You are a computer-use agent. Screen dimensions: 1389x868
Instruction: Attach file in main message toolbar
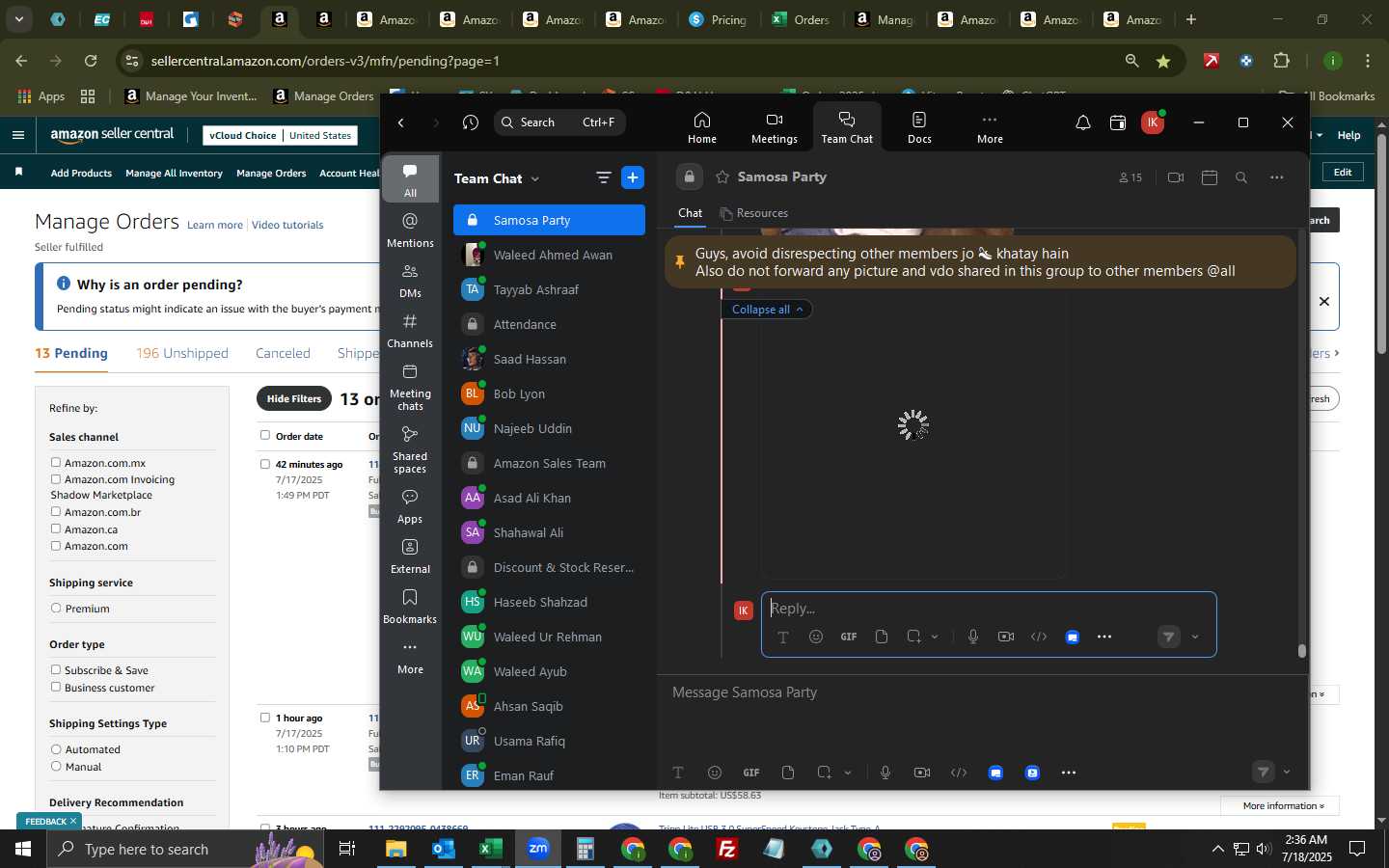click(788, 773)
